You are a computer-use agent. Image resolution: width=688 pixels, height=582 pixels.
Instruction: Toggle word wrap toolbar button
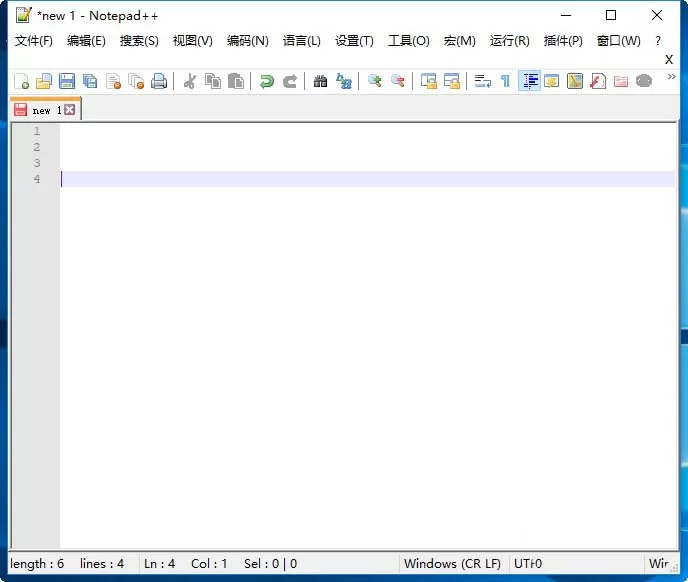click(482, 82)
